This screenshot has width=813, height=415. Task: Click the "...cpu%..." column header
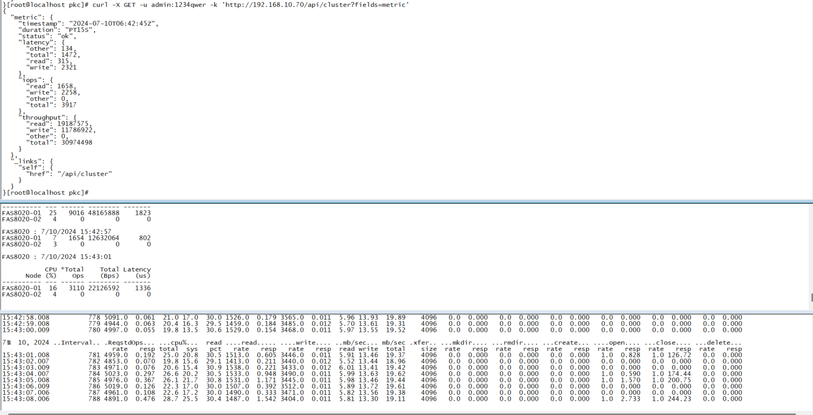coord(178,342)
